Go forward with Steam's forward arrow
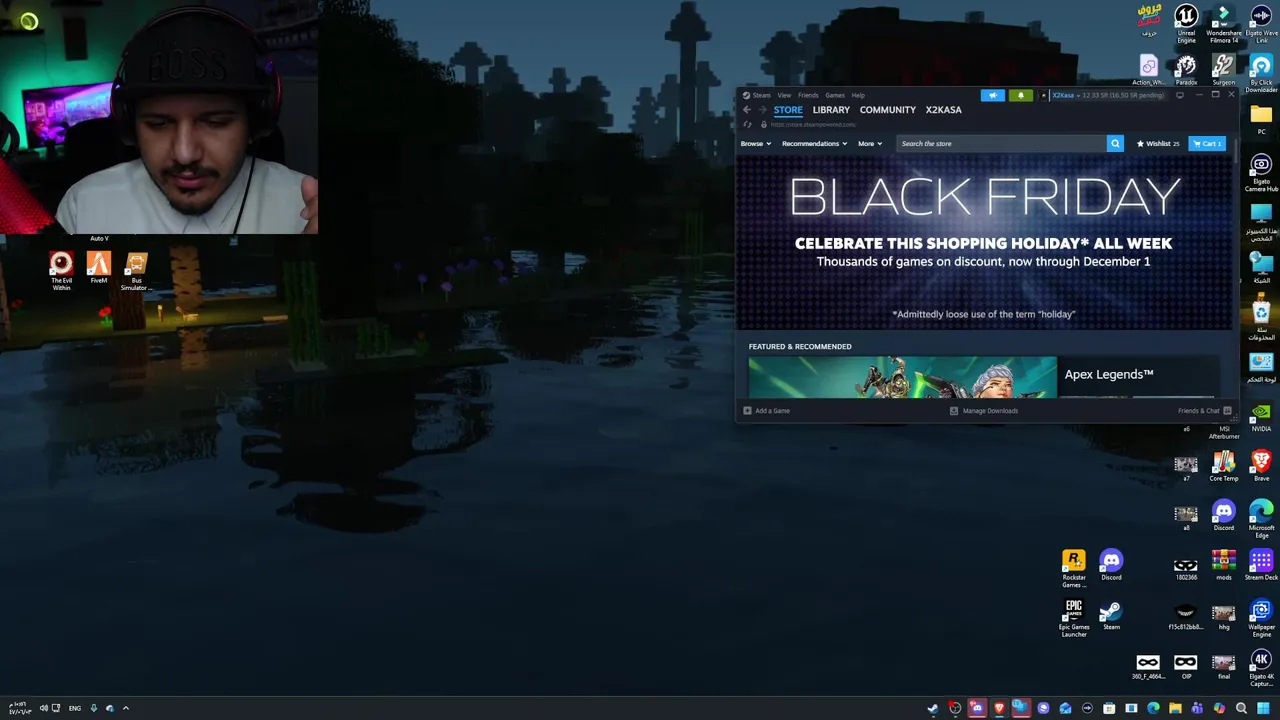 [x=762, y=110]
